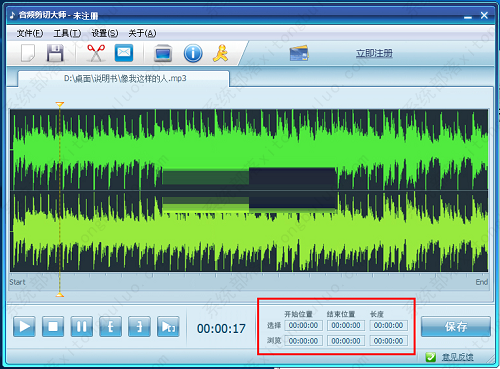Open the 文件(F) menu
Image resolution: width=500 pixels, height=369 pixels.
30,33
